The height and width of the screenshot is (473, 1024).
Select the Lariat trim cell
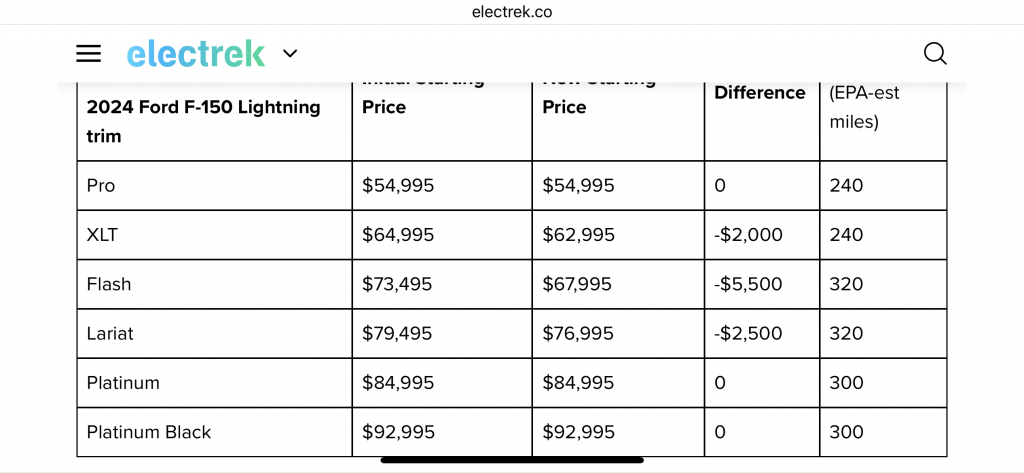click(214, 333)
